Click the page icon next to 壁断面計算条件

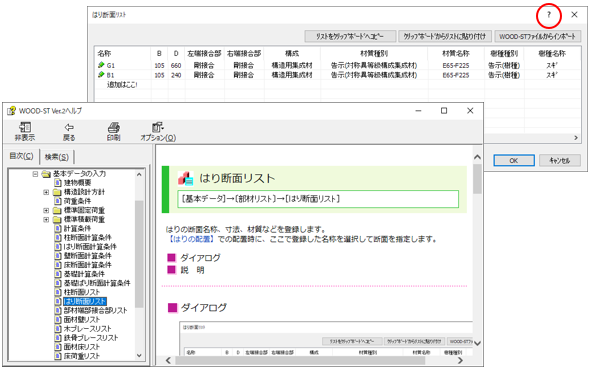coord(58,256)
